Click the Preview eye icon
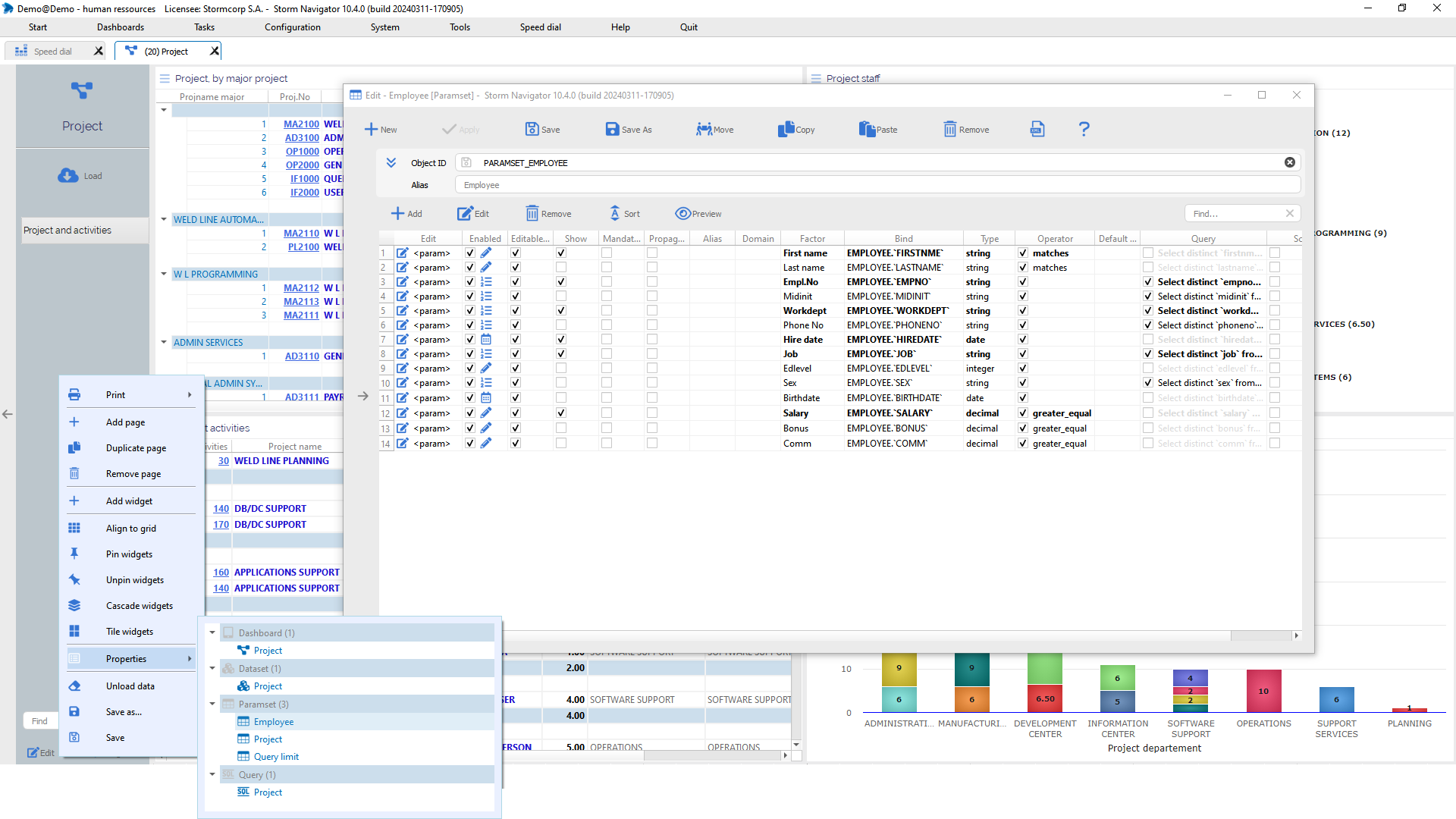This screenshot has height=819, width=1456. [682, 214]
